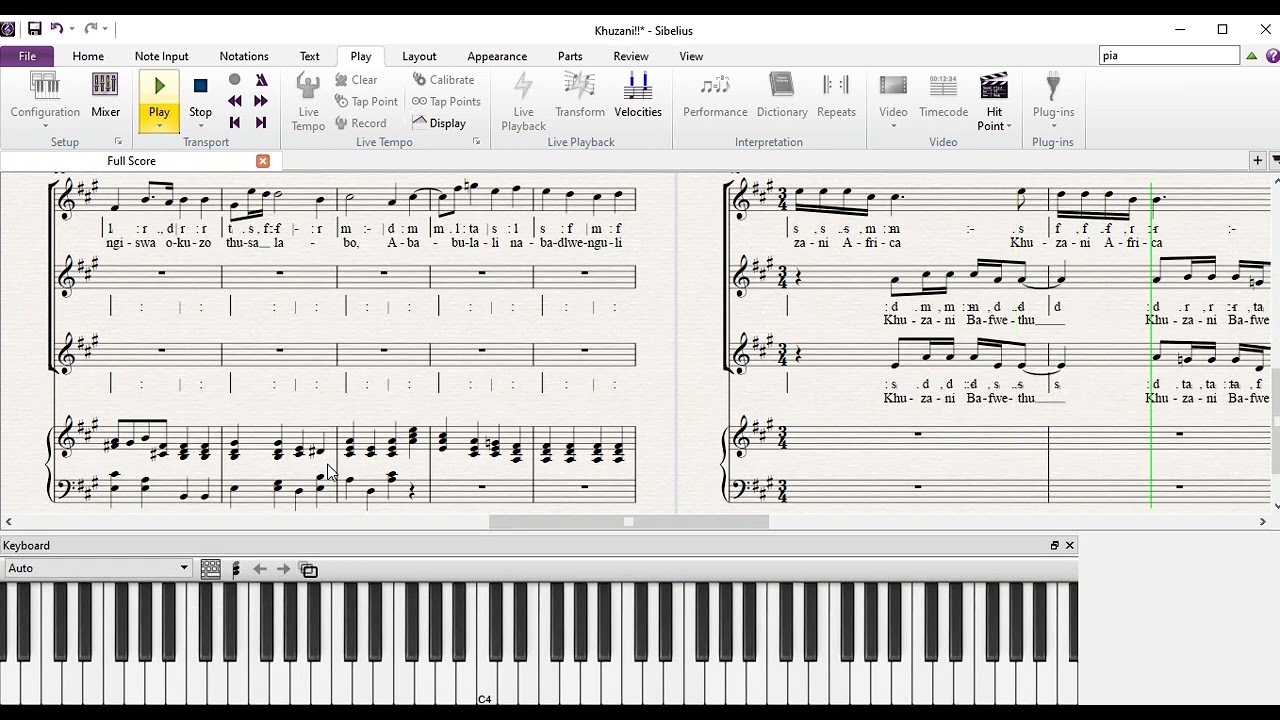Open the Mixer panel
This screenshot has height=720, width=1280.
[105, 97]
